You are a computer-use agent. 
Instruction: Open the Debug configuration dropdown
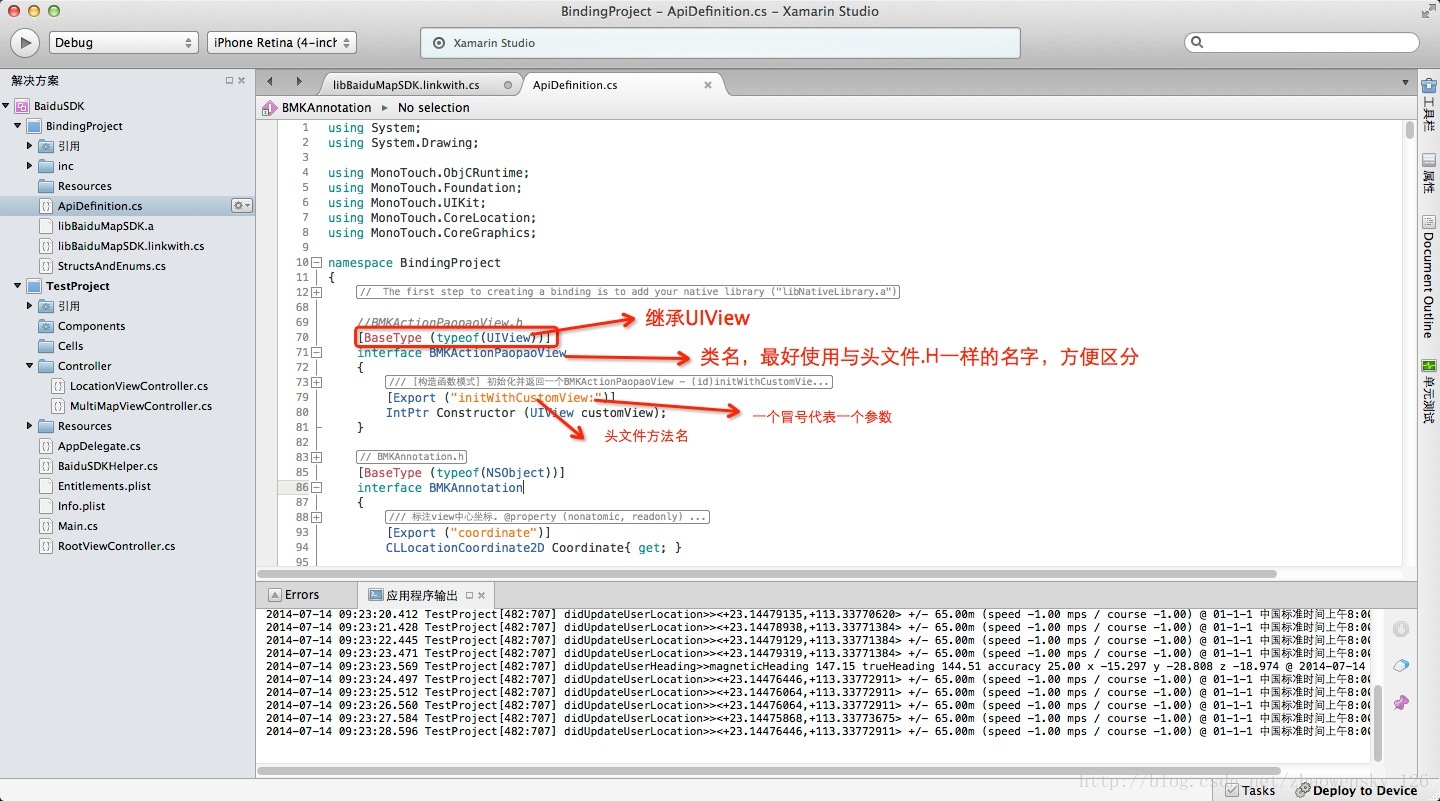pos(122,43)
